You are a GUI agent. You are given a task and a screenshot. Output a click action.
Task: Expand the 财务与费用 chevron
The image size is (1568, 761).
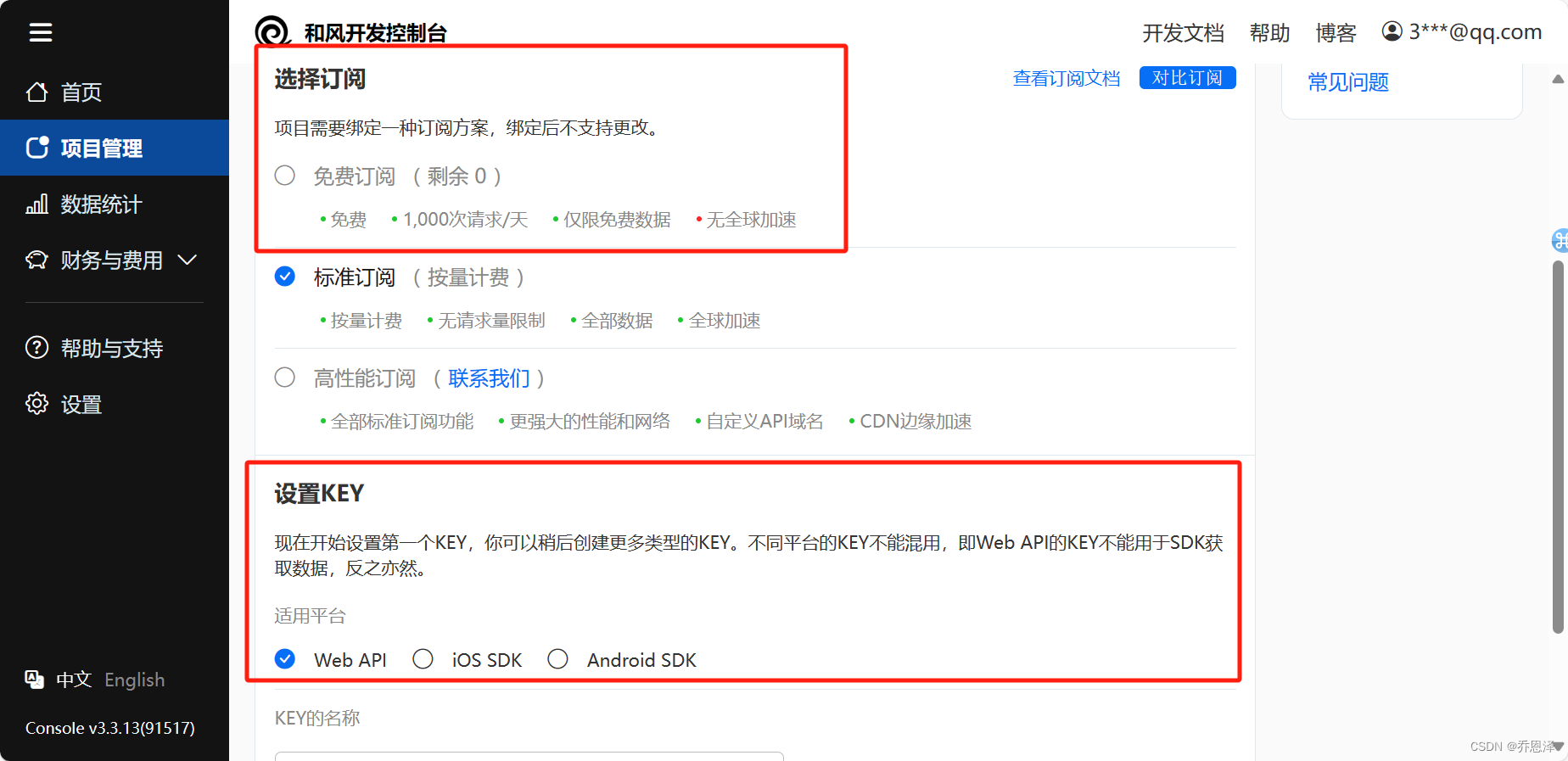pos(188,260)
